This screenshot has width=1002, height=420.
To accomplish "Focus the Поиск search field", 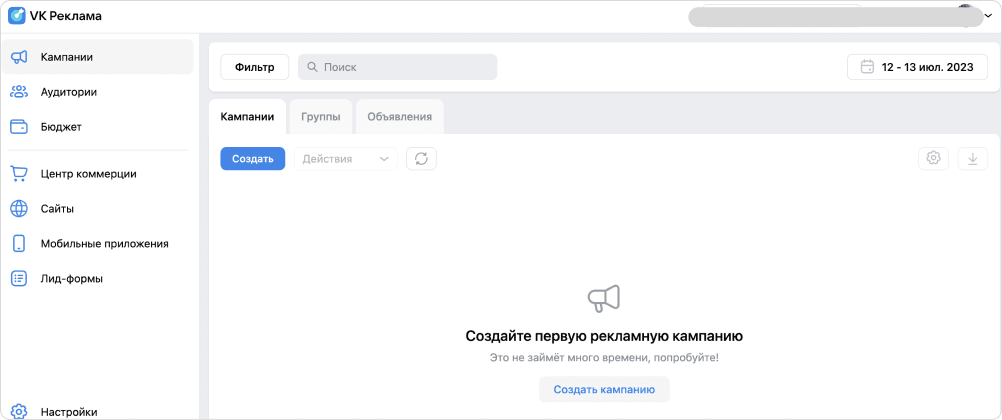I will point(397,67).
